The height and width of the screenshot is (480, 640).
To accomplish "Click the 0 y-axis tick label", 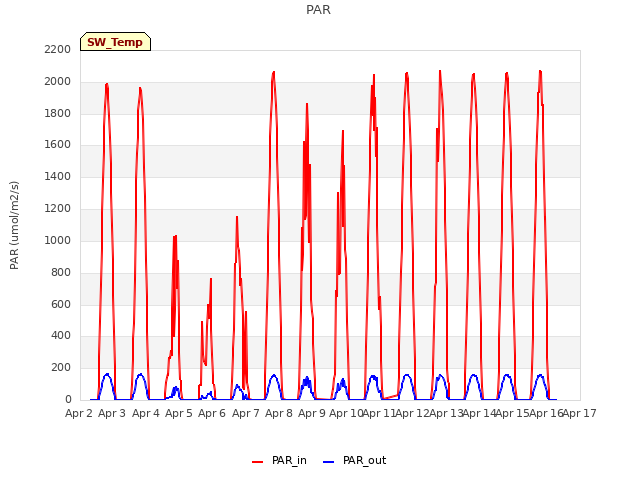I will pos(68,399).
